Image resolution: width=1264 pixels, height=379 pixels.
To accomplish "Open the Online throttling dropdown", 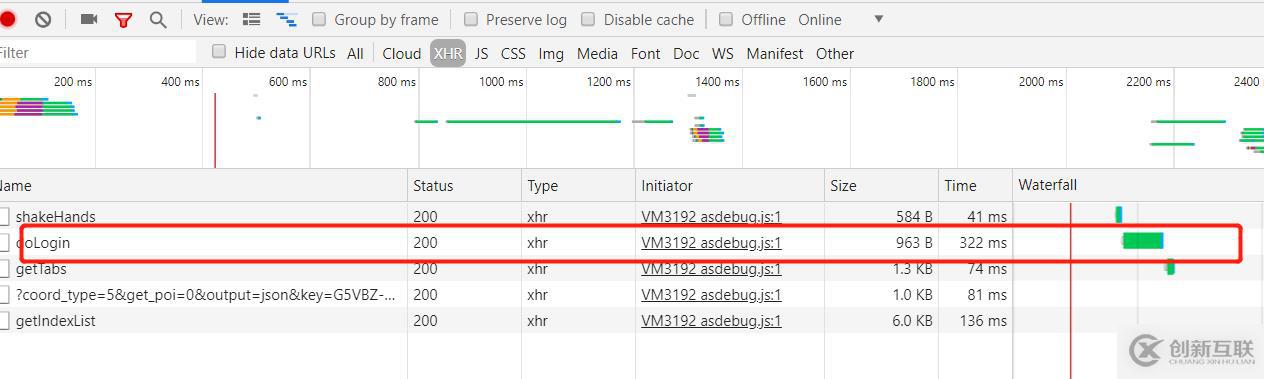I will [x=840, y=19].
